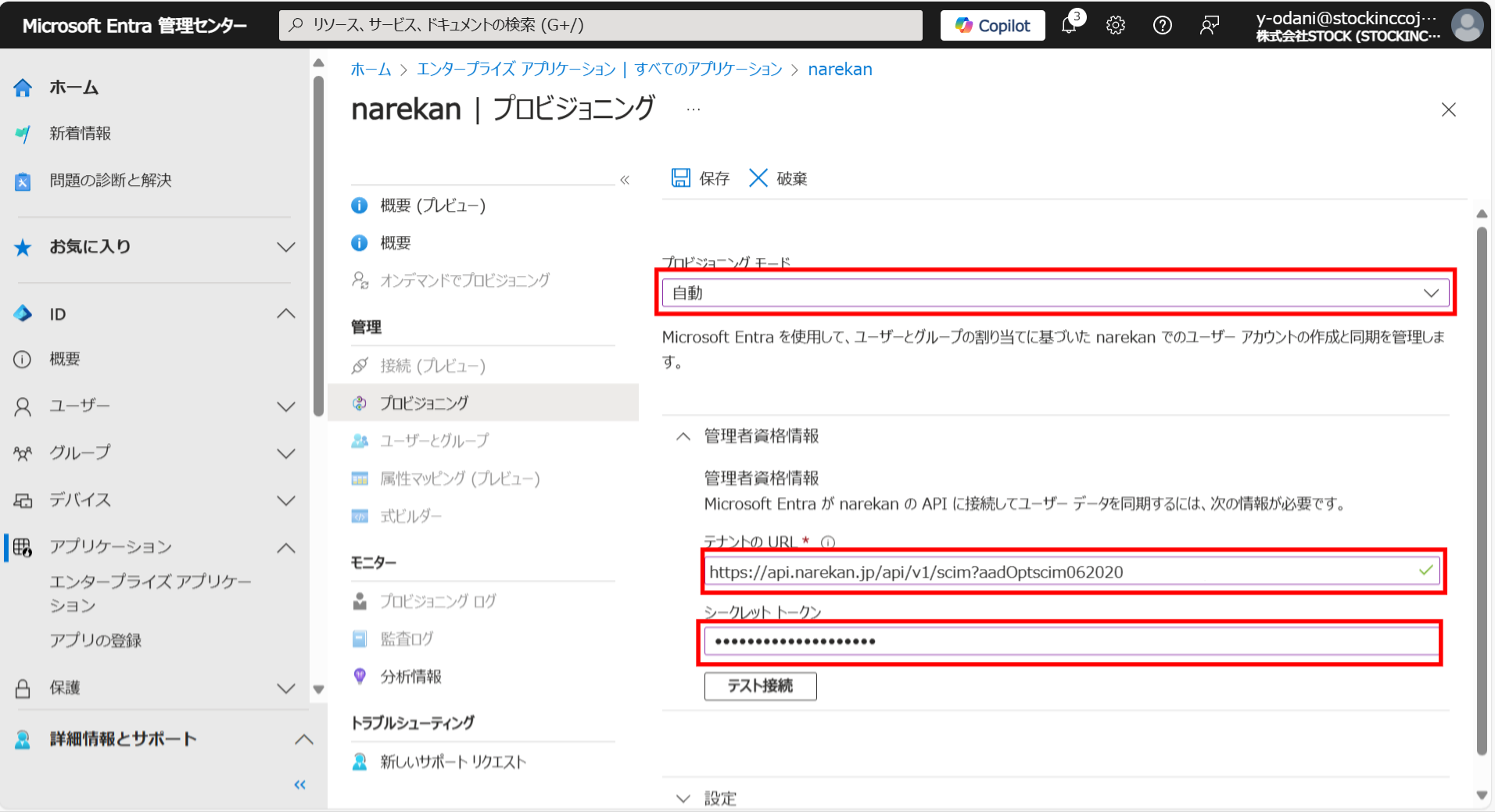The image size is (1502, 812).
Task: Click the Copilot button
Action: tap(992, 25)
